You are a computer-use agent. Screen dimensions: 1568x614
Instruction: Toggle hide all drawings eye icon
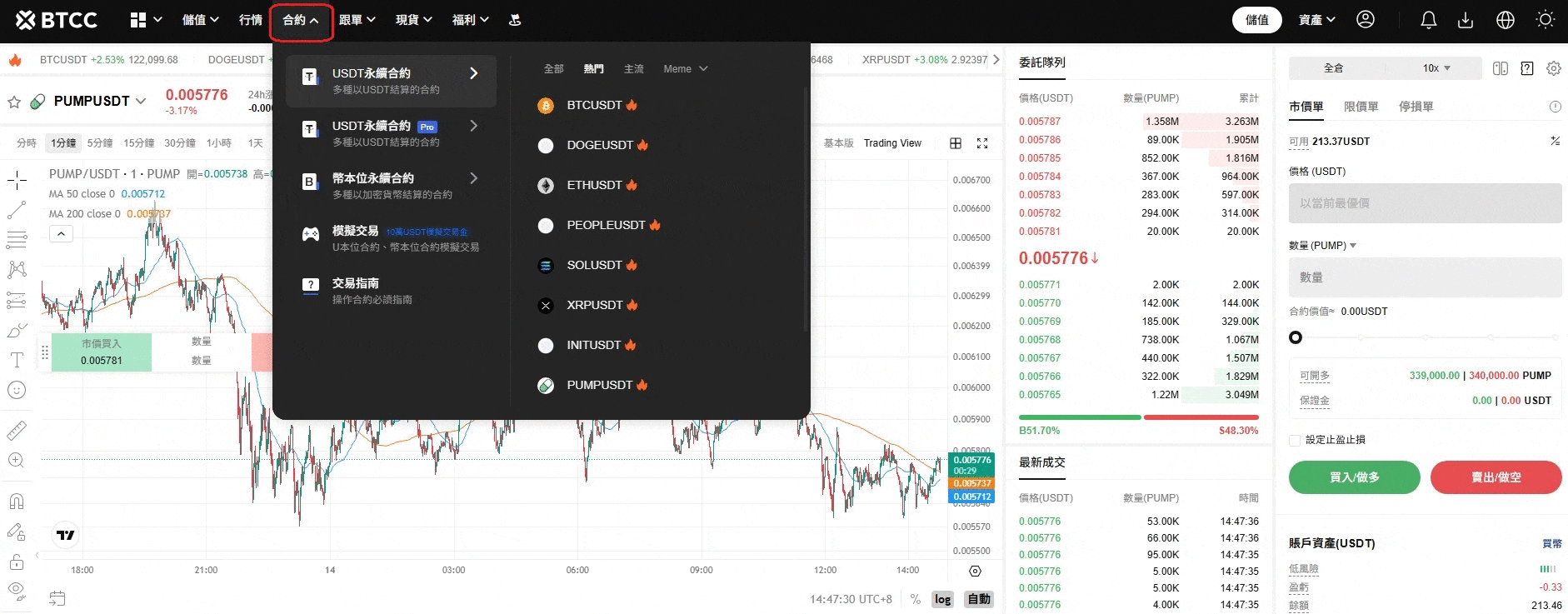pyautogui.click(x=17, y=592)
